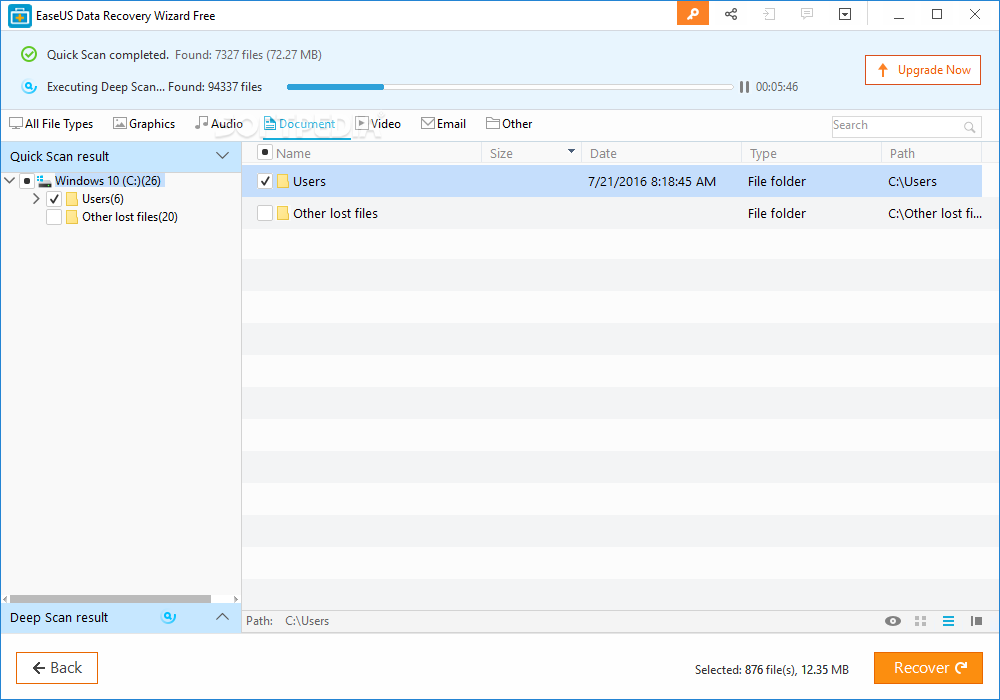Uncheck Users(6) checkbox in tree
This screenshot has width=1000, height=700.
(x=54, y=199)
